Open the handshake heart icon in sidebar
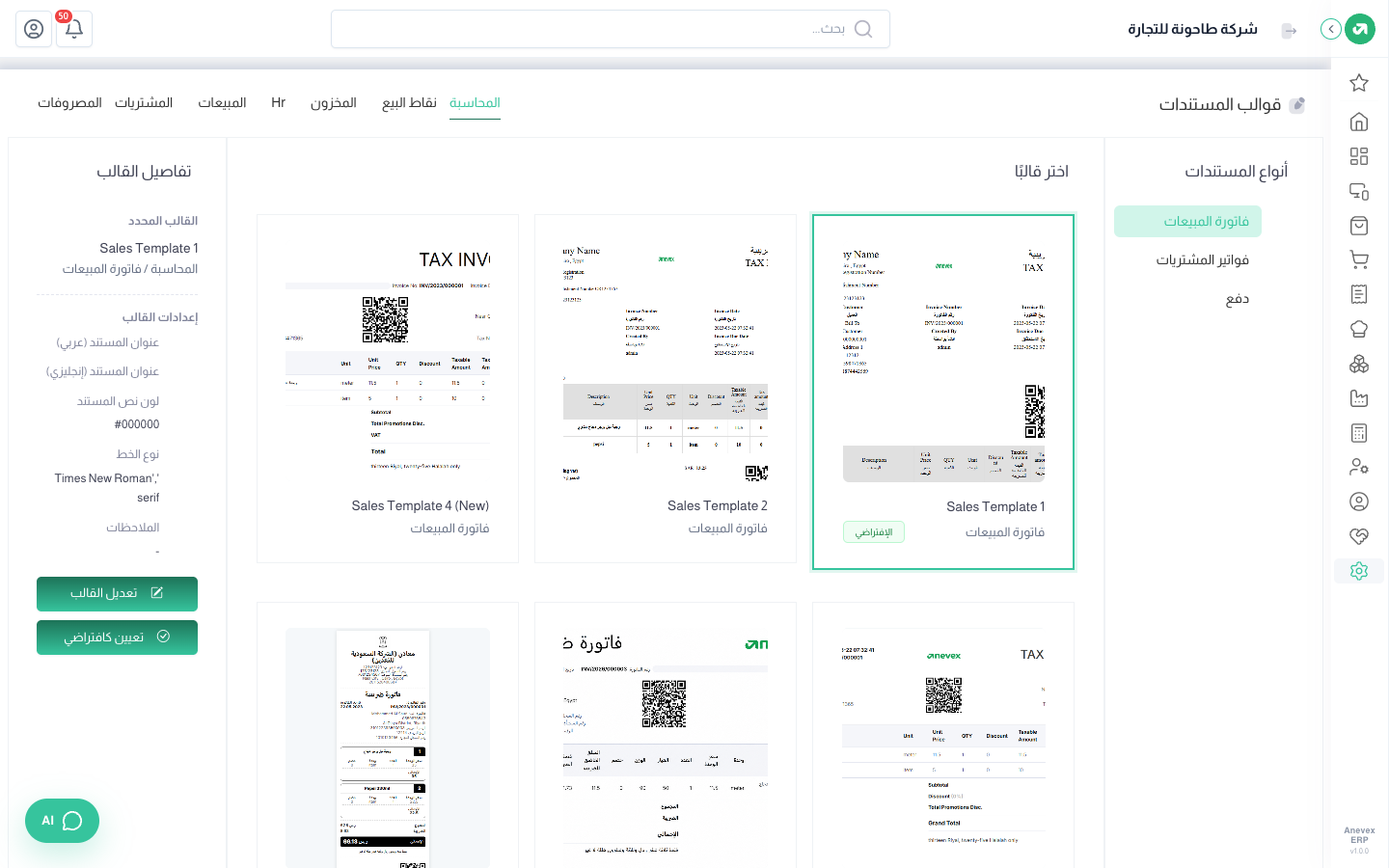 point(1359,536)
